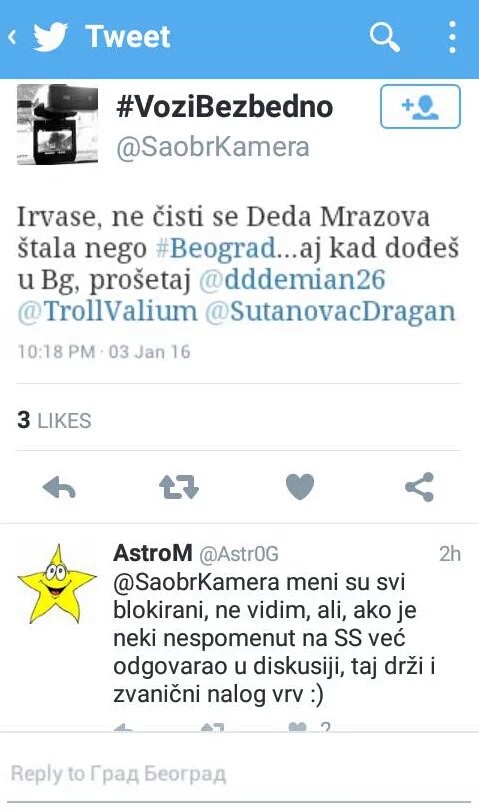This screenshot has width=479, height=811.
Task: Follow @SaobrKamera with the add-user button
Action: click(420, 107)
